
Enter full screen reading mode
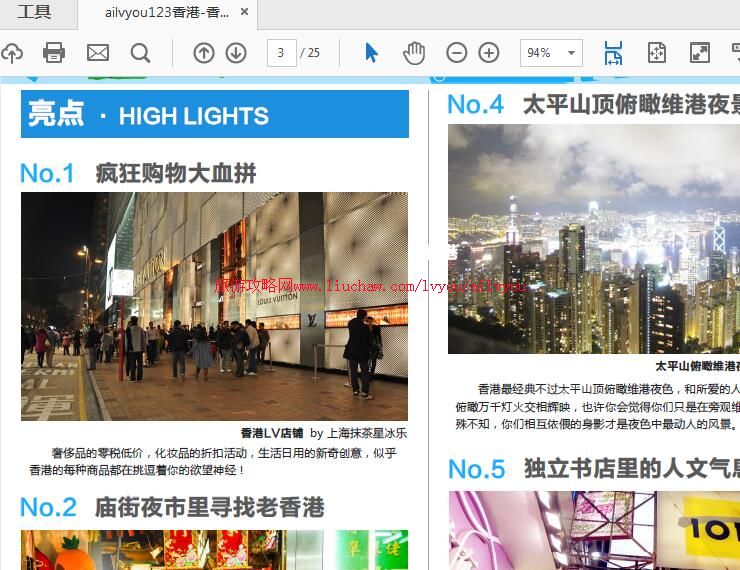(x=700, y=53)
